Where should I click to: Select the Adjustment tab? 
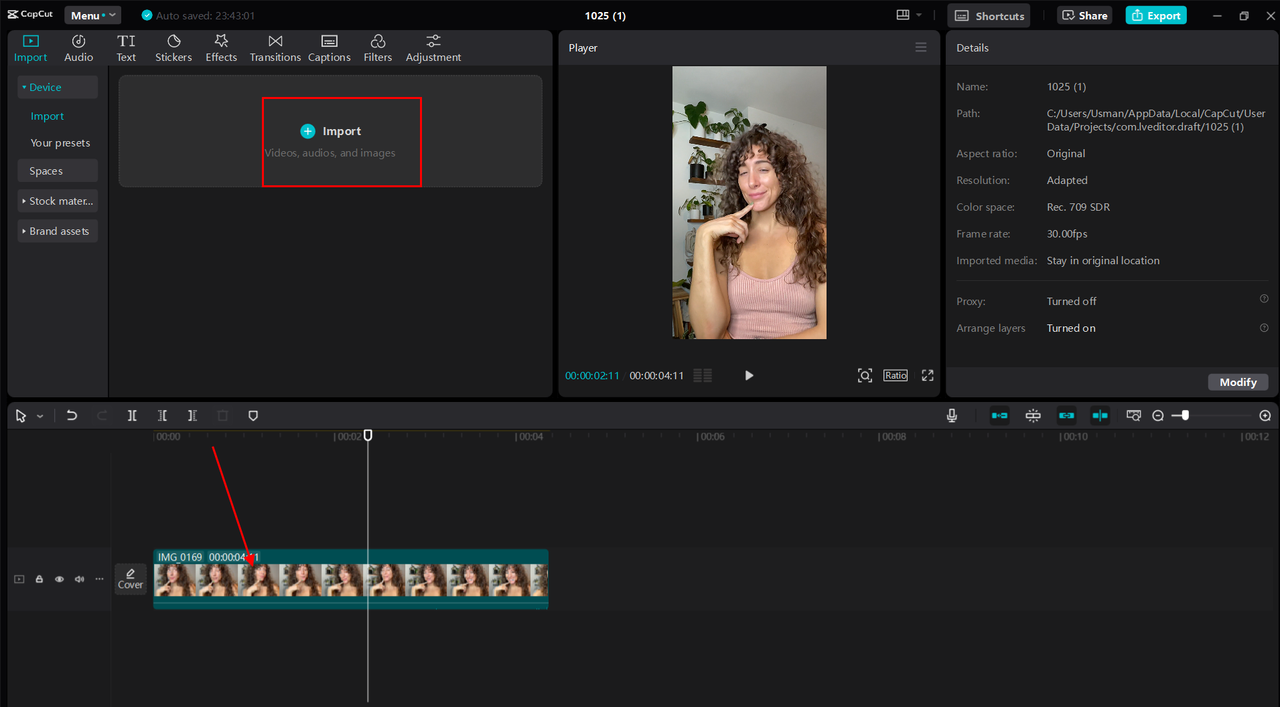tap(433, 48)
